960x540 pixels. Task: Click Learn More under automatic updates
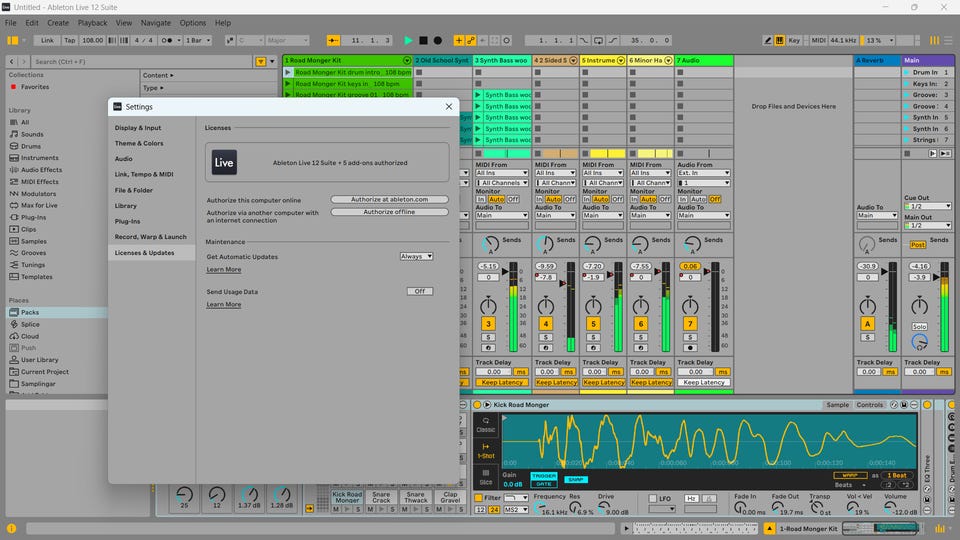[223, 270]
